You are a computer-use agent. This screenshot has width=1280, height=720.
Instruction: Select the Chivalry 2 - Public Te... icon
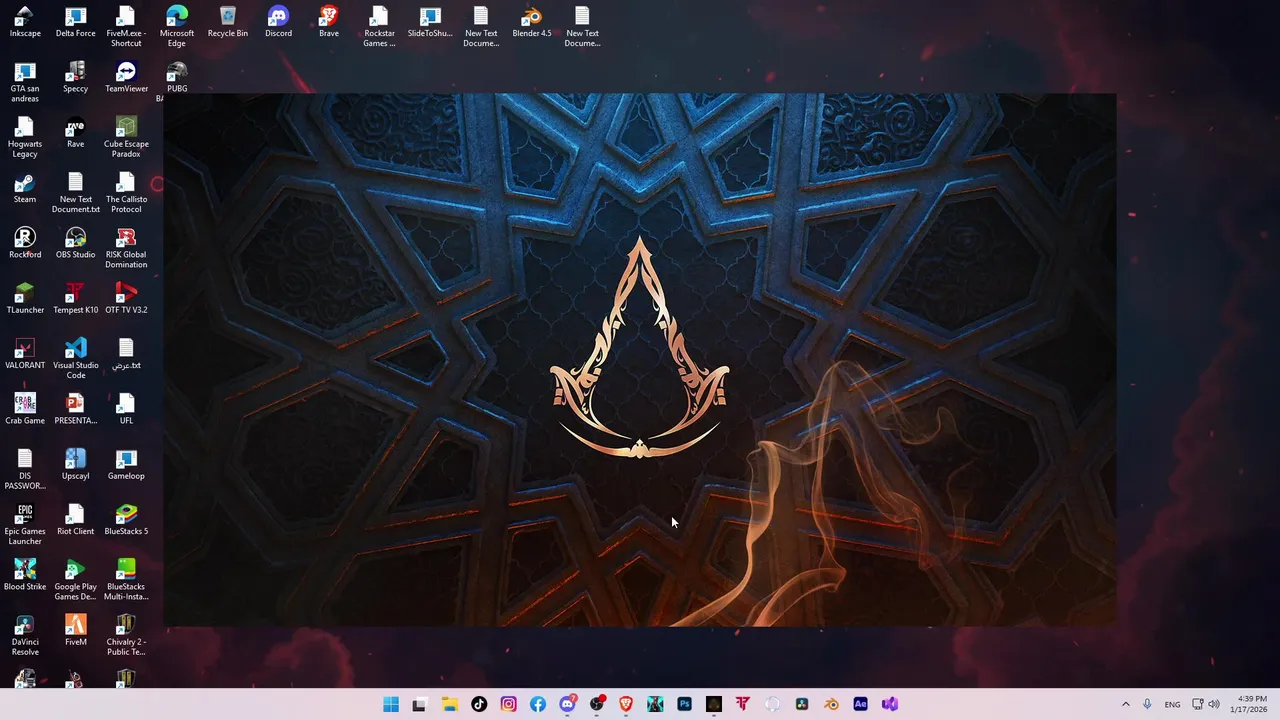(x=126, y=635)
